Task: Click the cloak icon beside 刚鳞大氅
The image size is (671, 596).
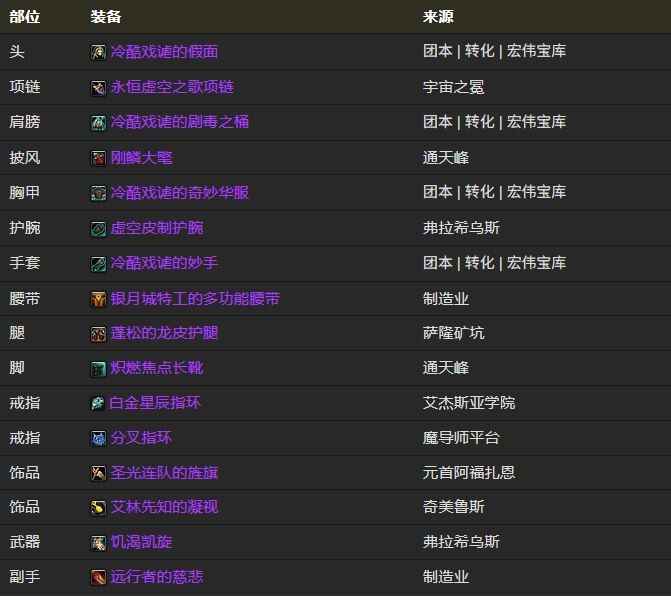Action: [x=98, y=158]
